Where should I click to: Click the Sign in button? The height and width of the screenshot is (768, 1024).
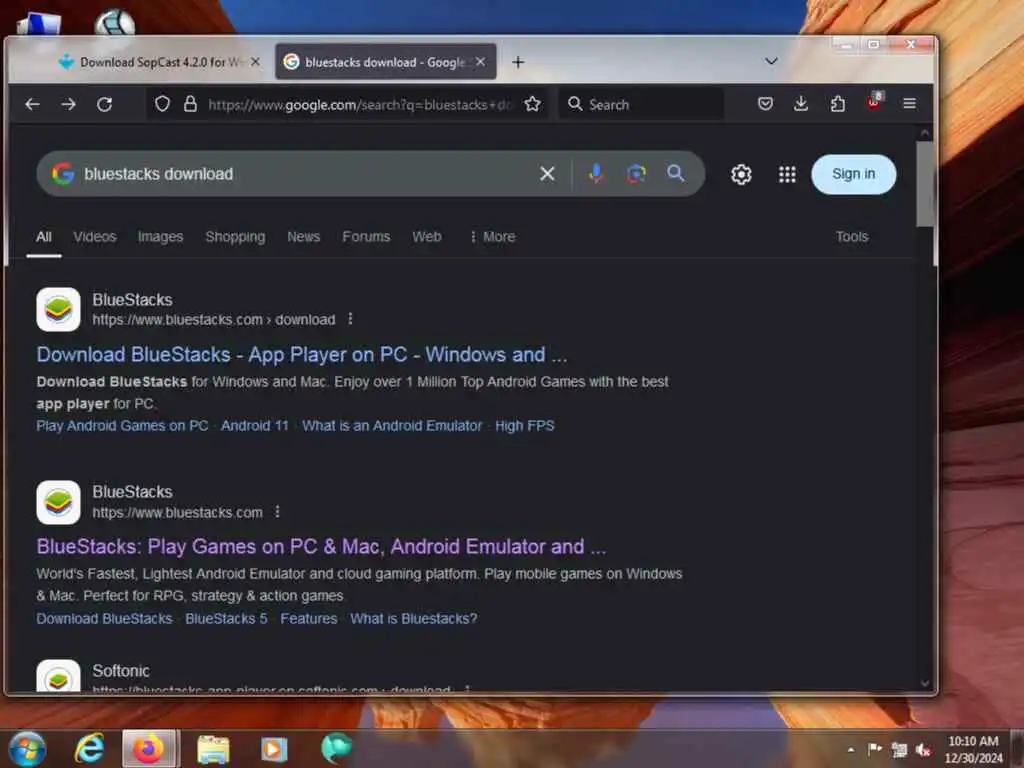pyautogui.click(x=854, y=174)
